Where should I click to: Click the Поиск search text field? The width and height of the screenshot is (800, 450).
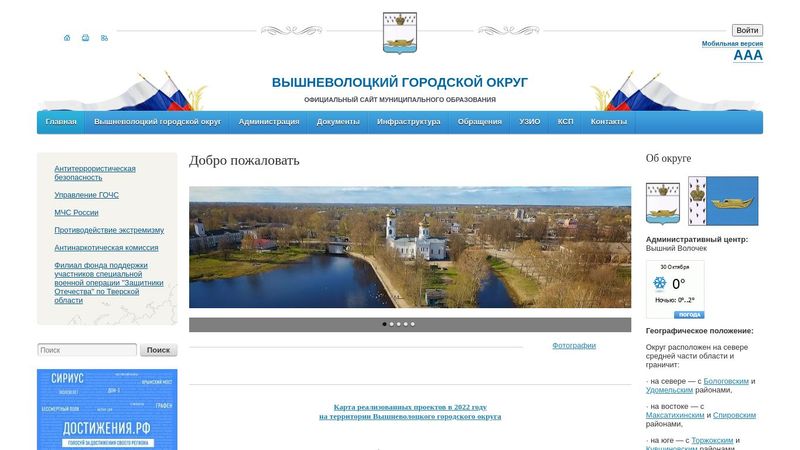87,350
